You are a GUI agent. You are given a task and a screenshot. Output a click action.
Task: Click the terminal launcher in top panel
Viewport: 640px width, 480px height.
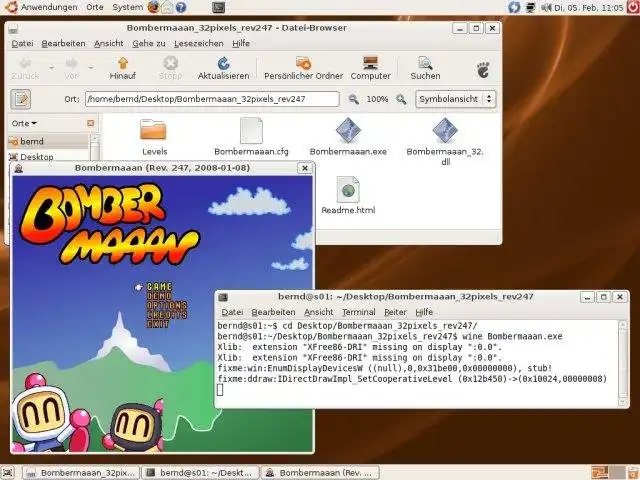coord(218,7)
